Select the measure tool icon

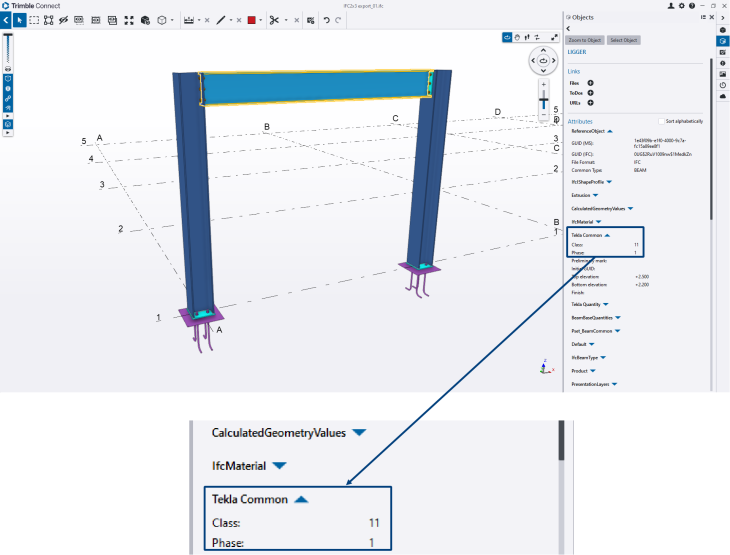coord(188,20)
